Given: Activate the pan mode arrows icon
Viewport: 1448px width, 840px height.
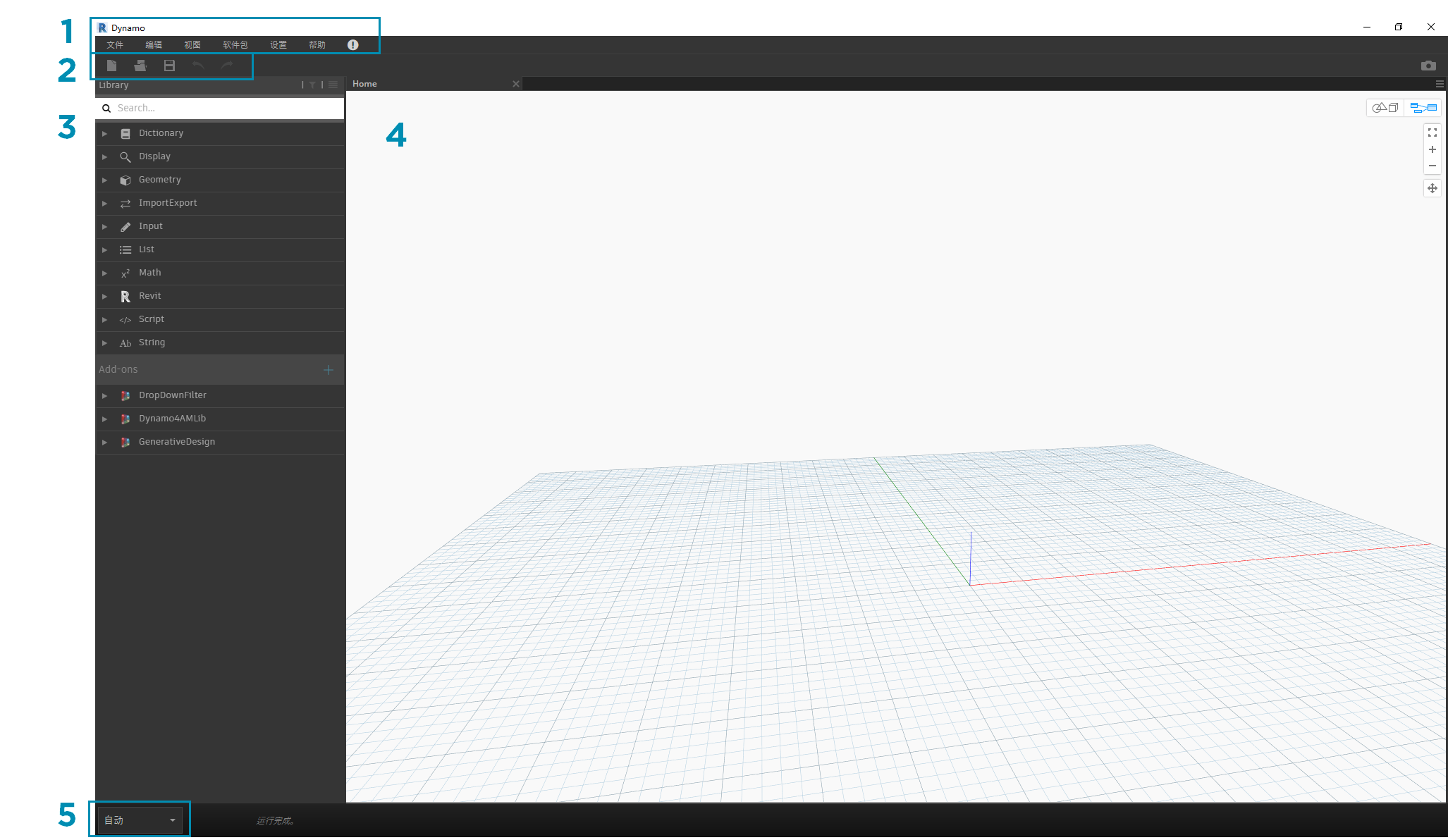Looking at the screenshot, I should tap(1432, 188).
